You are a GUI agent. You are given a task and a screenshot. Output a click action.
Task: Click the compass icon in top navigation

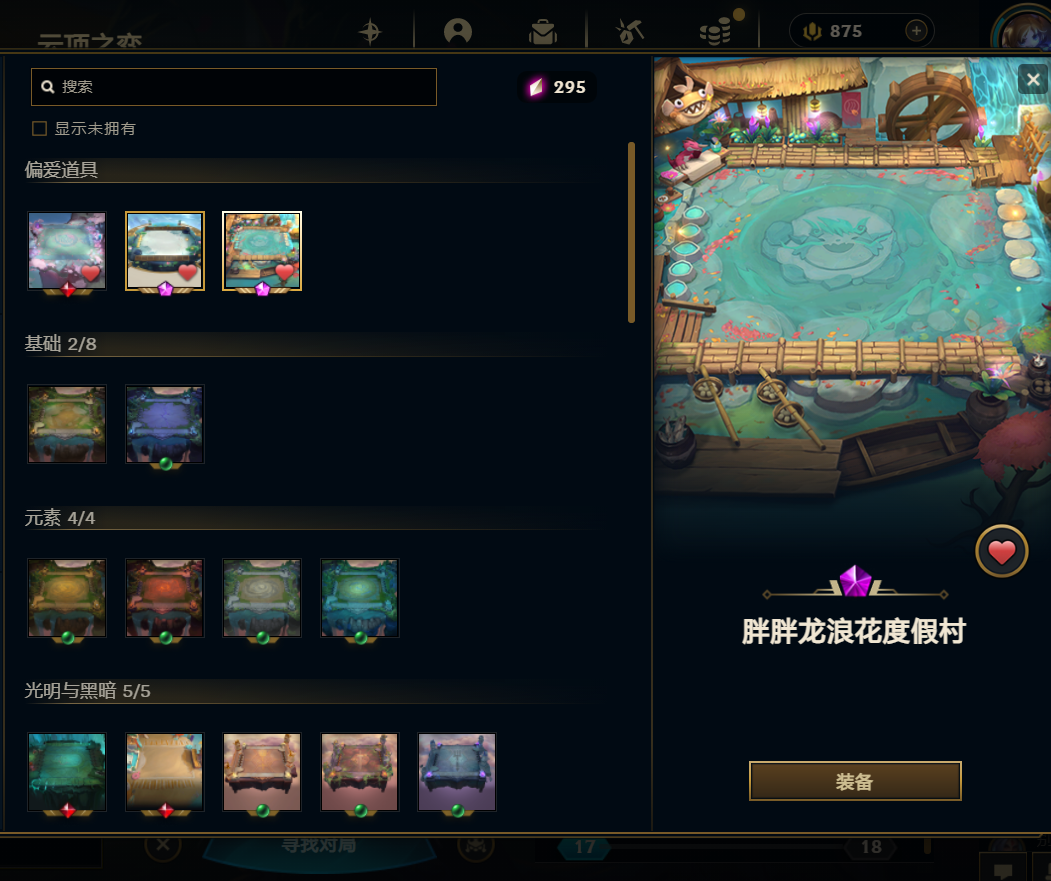[370, 32]
